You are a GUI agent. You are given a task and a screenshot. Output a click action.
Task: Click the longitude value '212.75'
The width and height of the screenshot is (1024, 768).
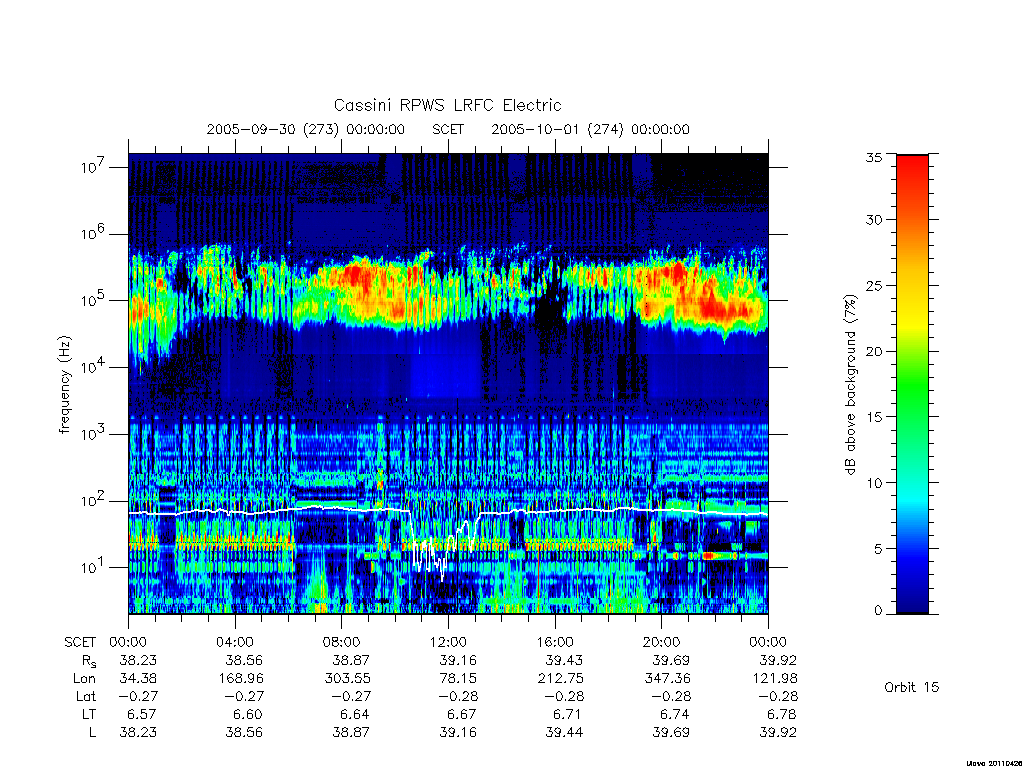[x=560, y=679]
